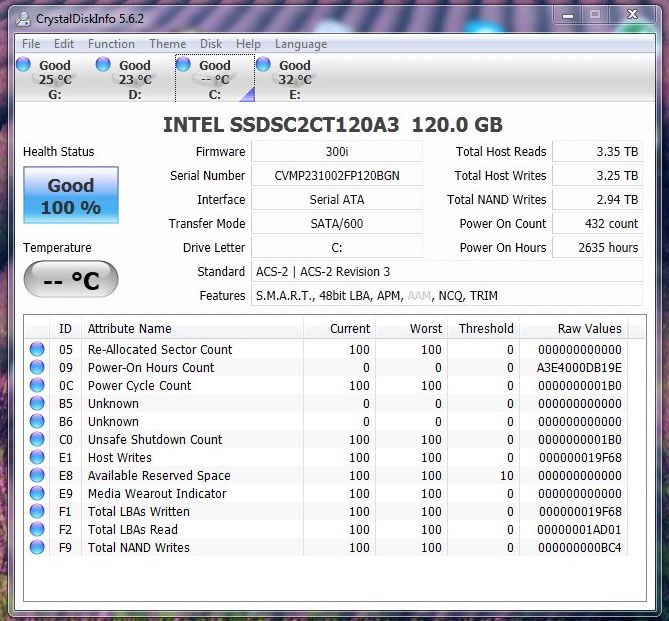Click status orb of Available Reserved Space
This screenshot has width=669, height=621.
click(37, 475)
